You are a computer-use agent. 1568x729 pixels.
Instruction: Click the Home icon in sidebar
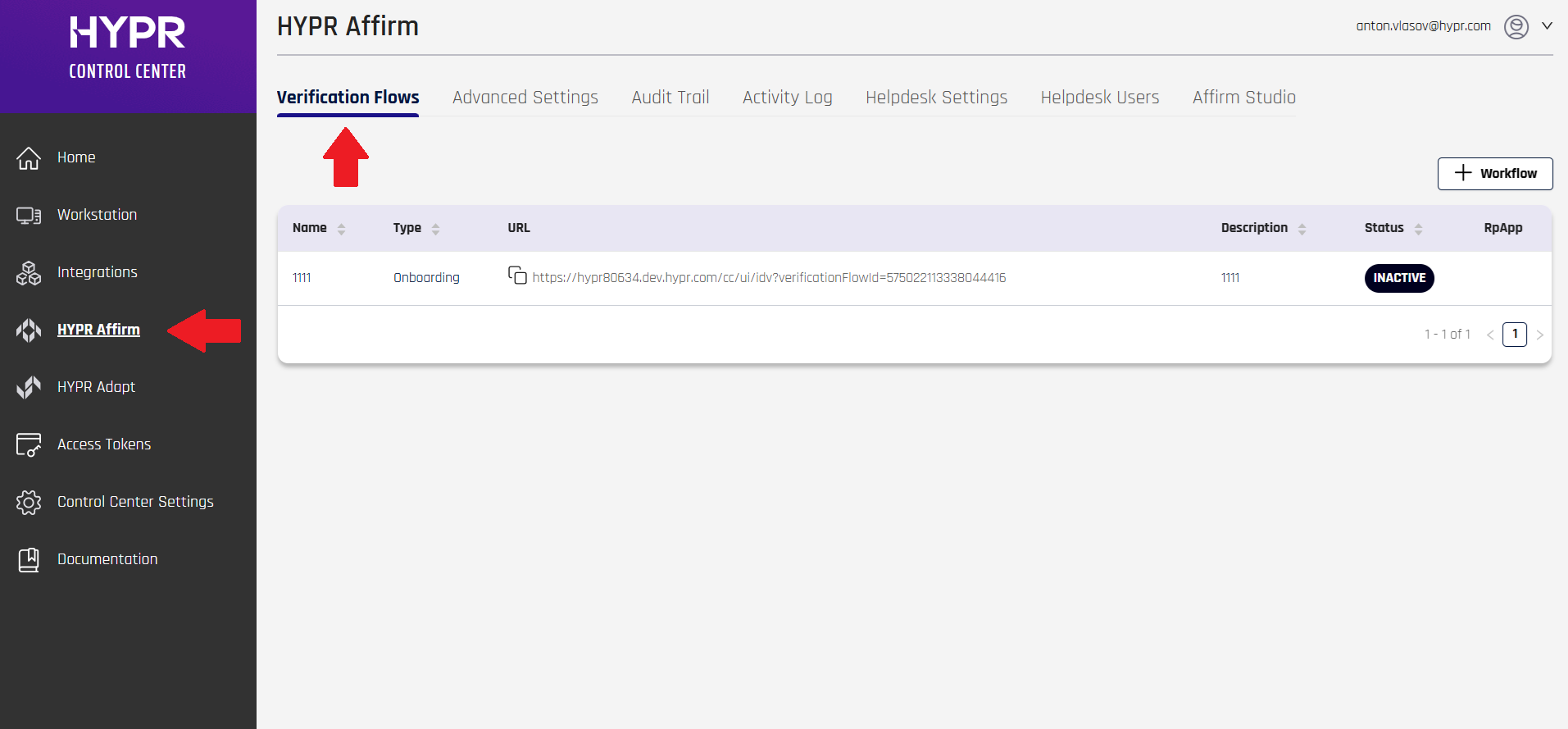pos(29,158)
